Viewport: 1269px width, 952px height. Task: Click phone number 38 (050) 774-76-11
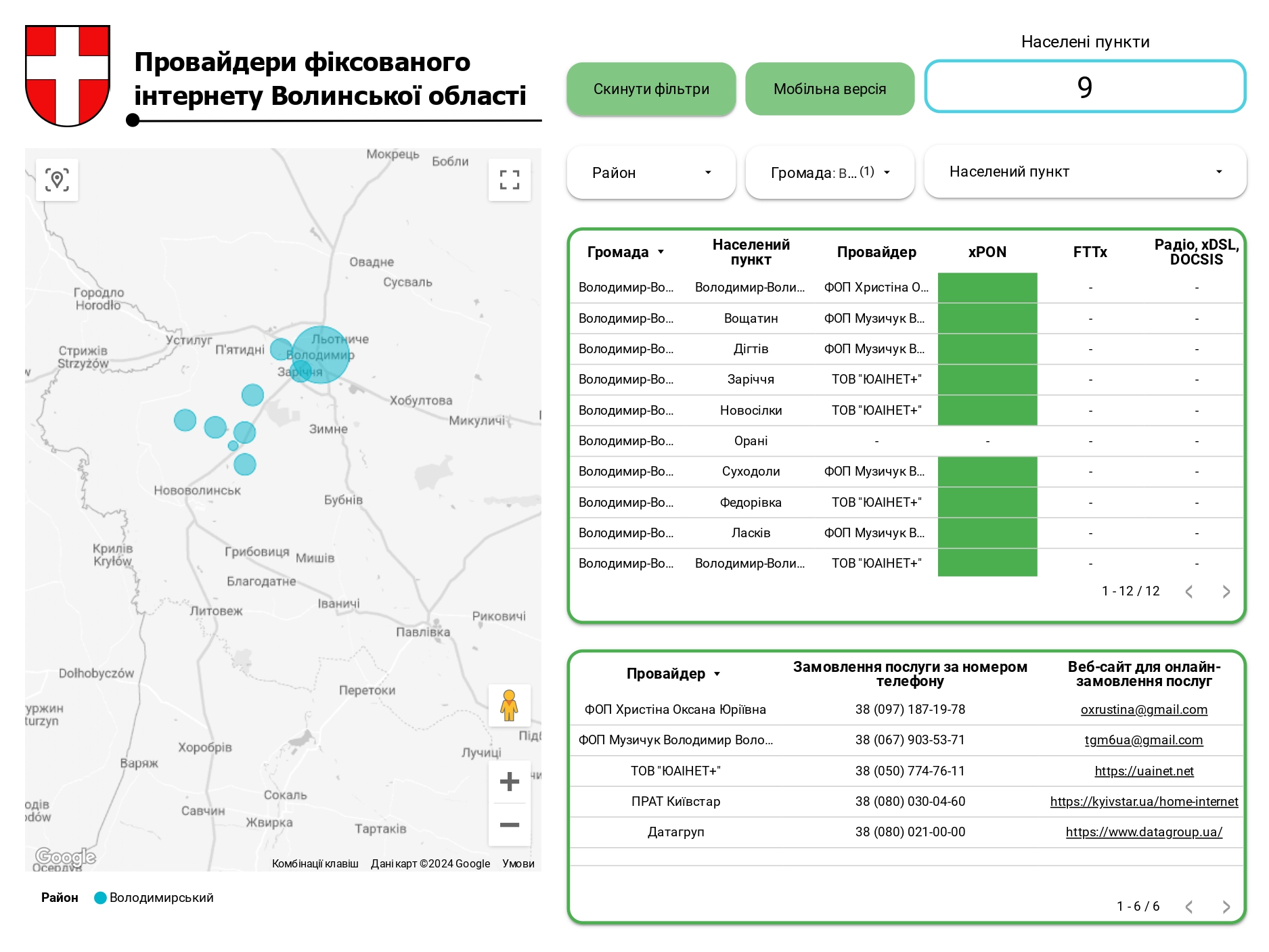[x=910, y=771]
